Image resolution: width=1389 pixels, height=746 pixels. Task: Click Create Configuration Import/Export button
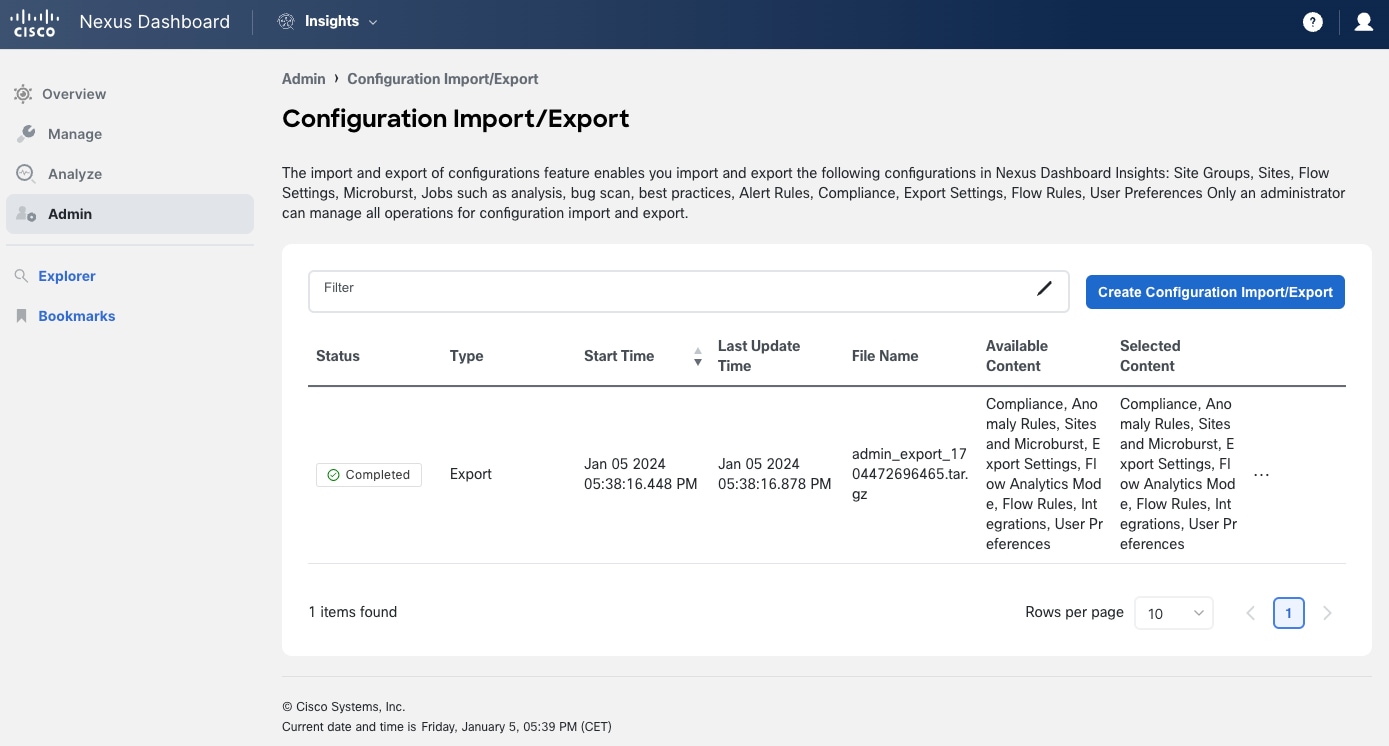click(x=1215, y=292)
